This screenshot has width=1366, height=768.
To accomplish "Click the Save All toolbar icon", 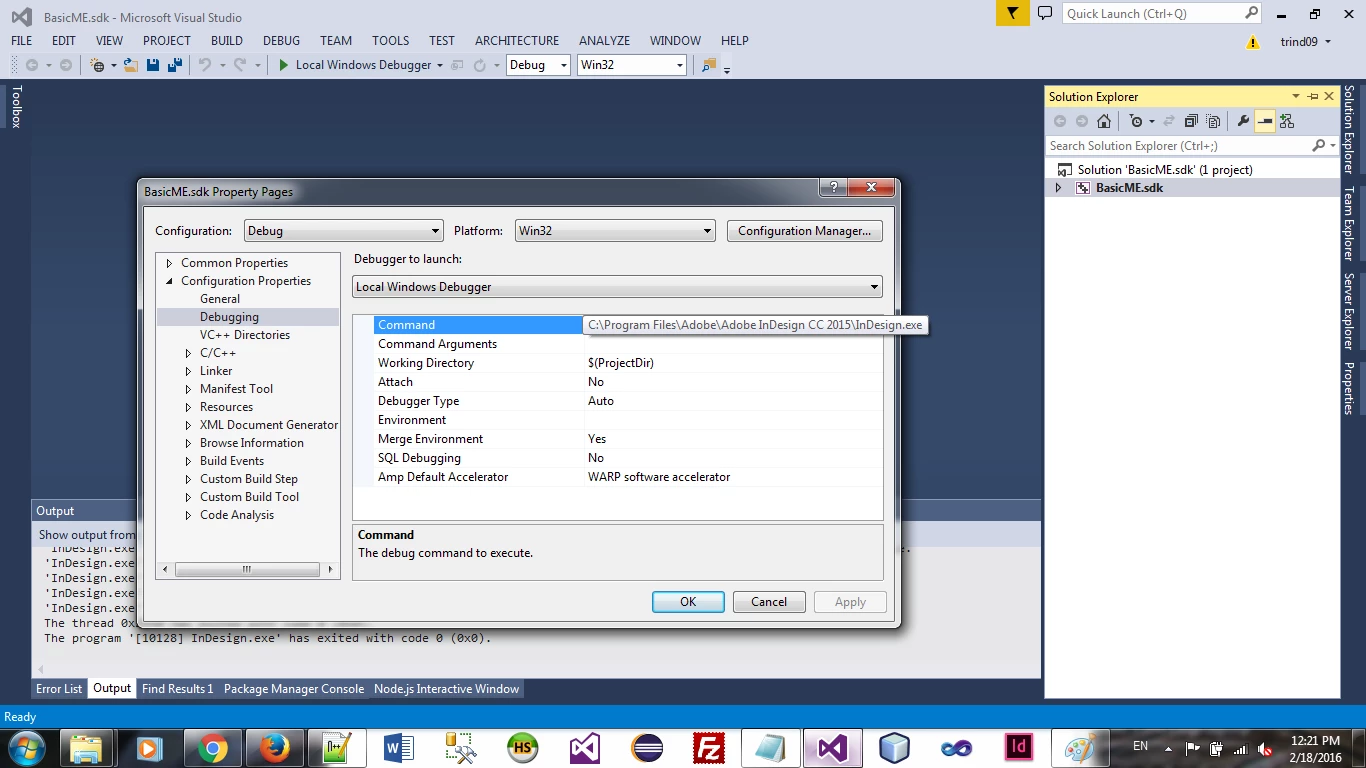I will 175,65.
